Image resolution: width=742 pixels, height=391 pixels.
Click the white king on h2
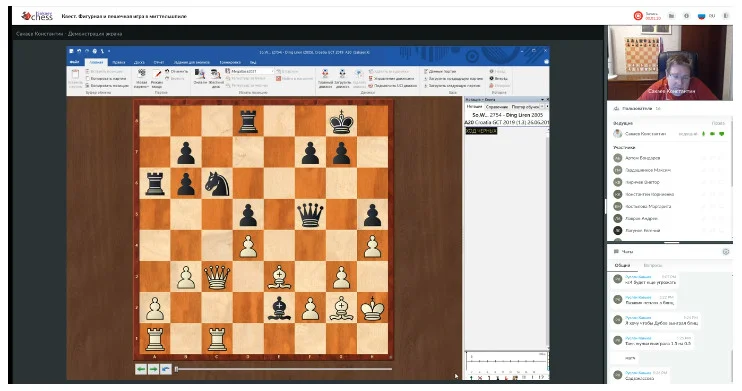pyautogui.click(x=372, y=308)
